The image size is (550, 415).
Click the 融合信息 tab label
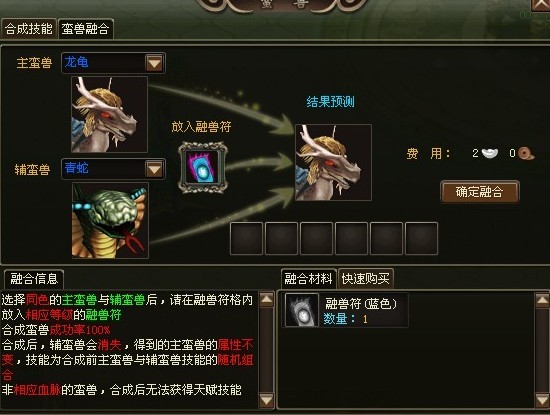(34, 279)
